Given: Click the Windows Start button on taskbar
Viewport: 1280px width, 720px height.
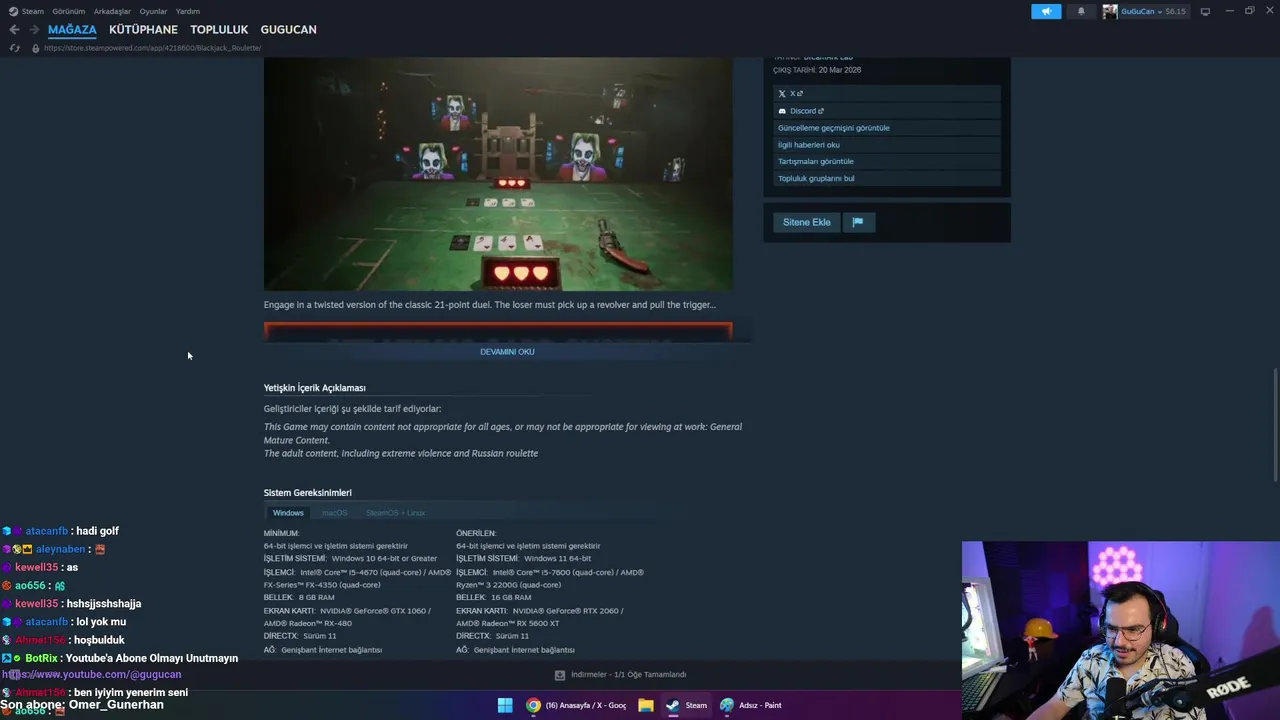Looking at the screenshot, I should [x=505, y=705].
